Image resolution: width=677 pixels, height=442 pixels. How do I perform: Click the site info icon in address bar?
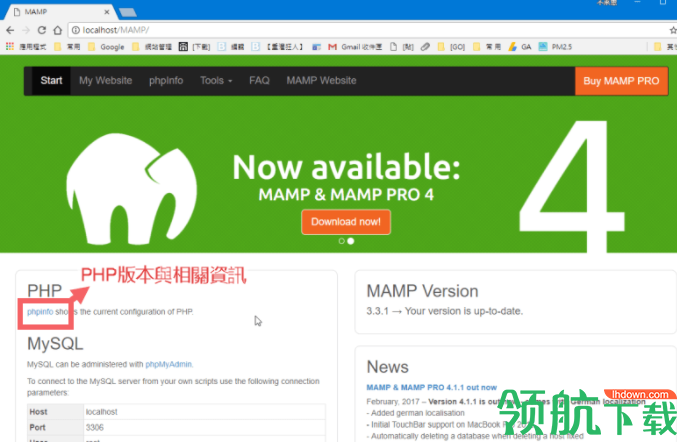76,30
